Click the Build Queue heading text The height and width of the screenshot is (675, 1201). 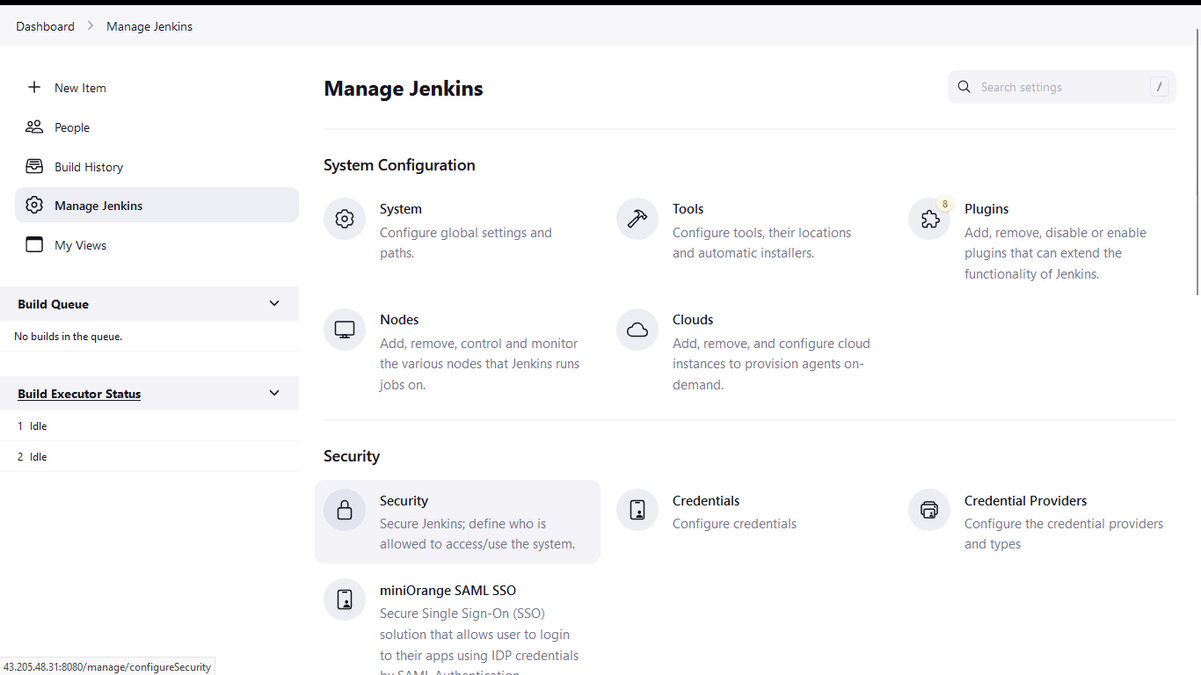(x=53, y=304)
